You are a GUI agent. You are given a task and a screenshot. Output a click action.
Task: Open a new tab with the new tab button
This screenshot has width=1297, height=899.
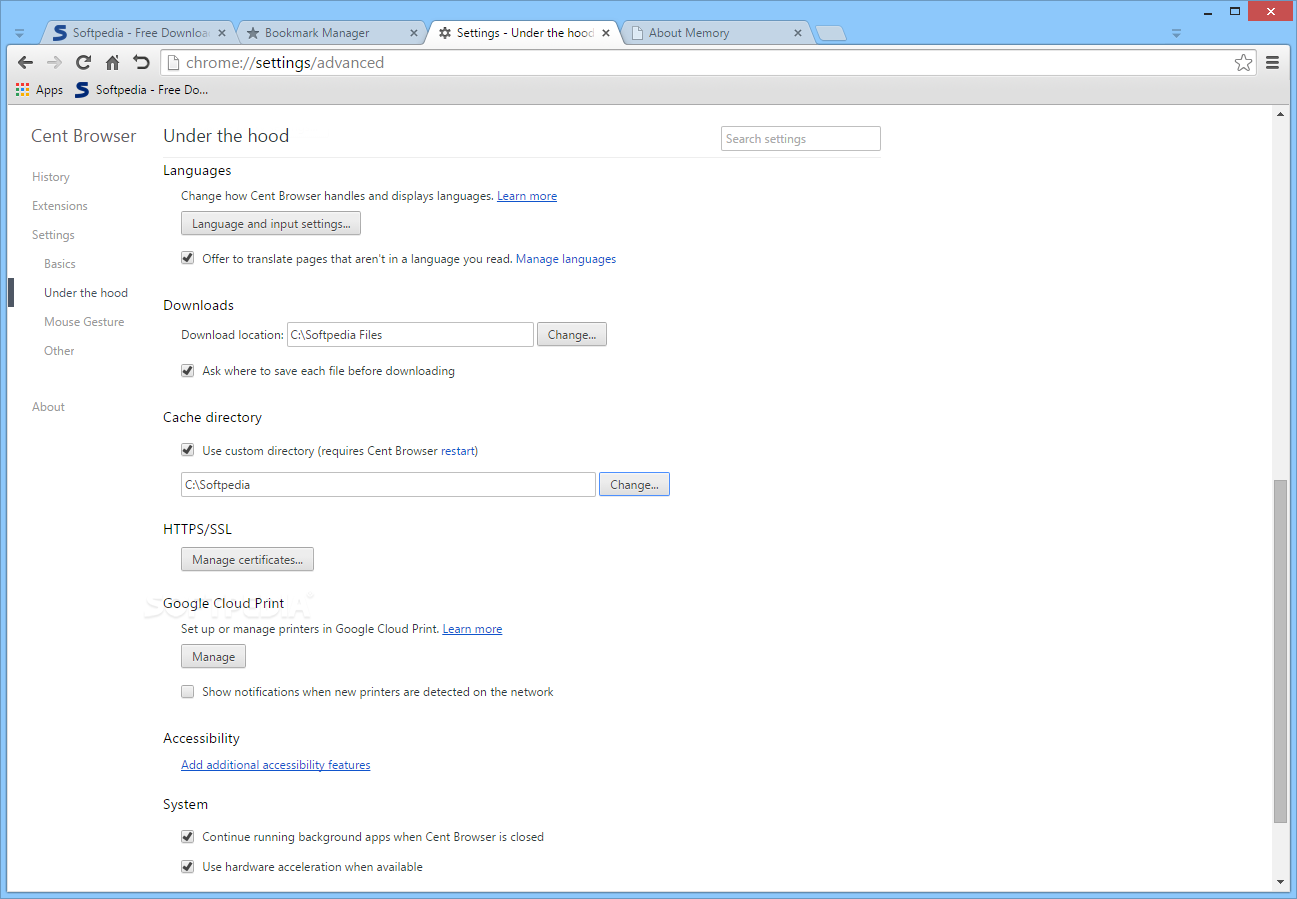point(831,34)
